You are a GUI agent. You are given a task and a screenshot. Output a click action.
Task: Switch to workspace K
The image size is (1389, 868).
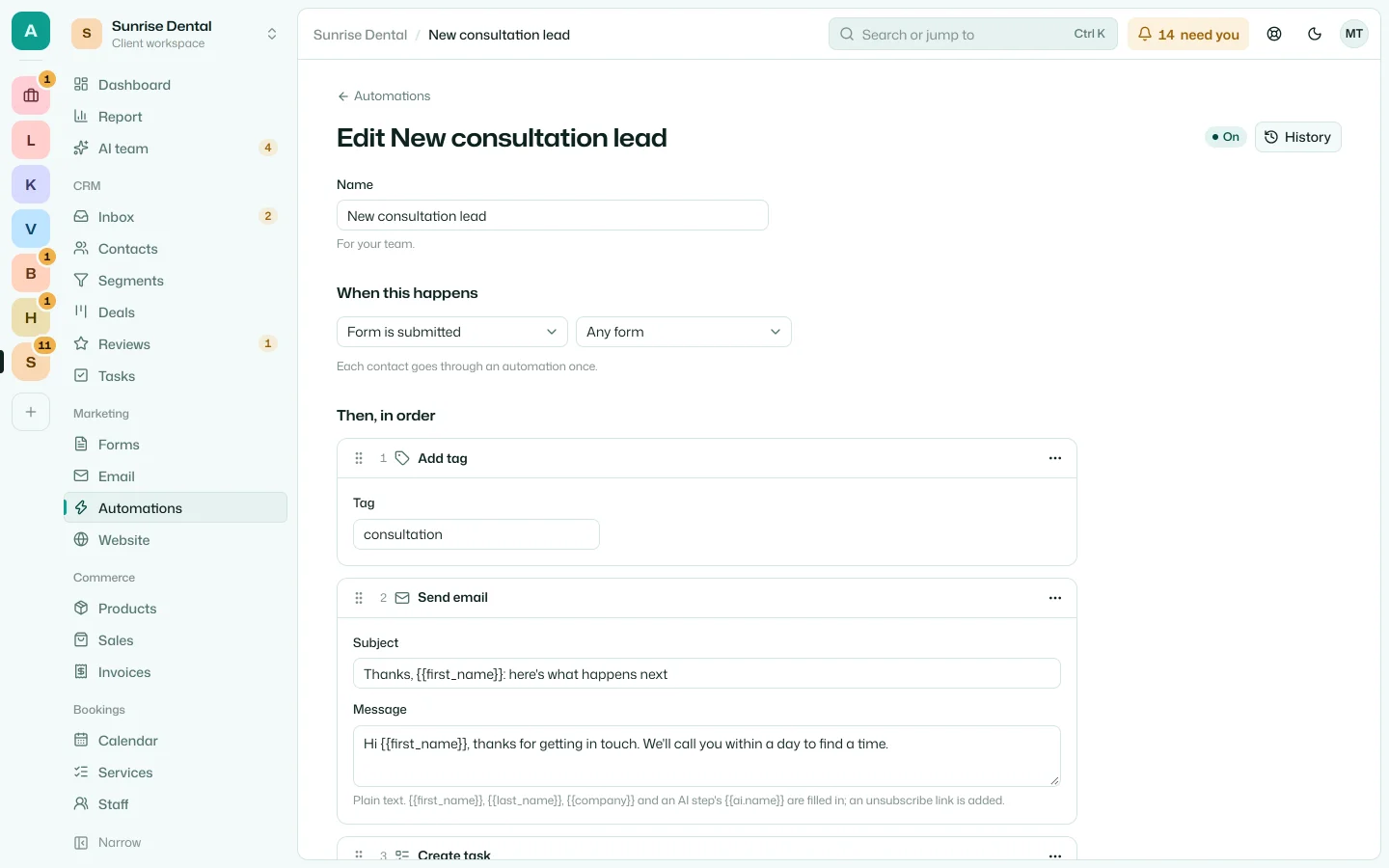[x=31, y=184]
